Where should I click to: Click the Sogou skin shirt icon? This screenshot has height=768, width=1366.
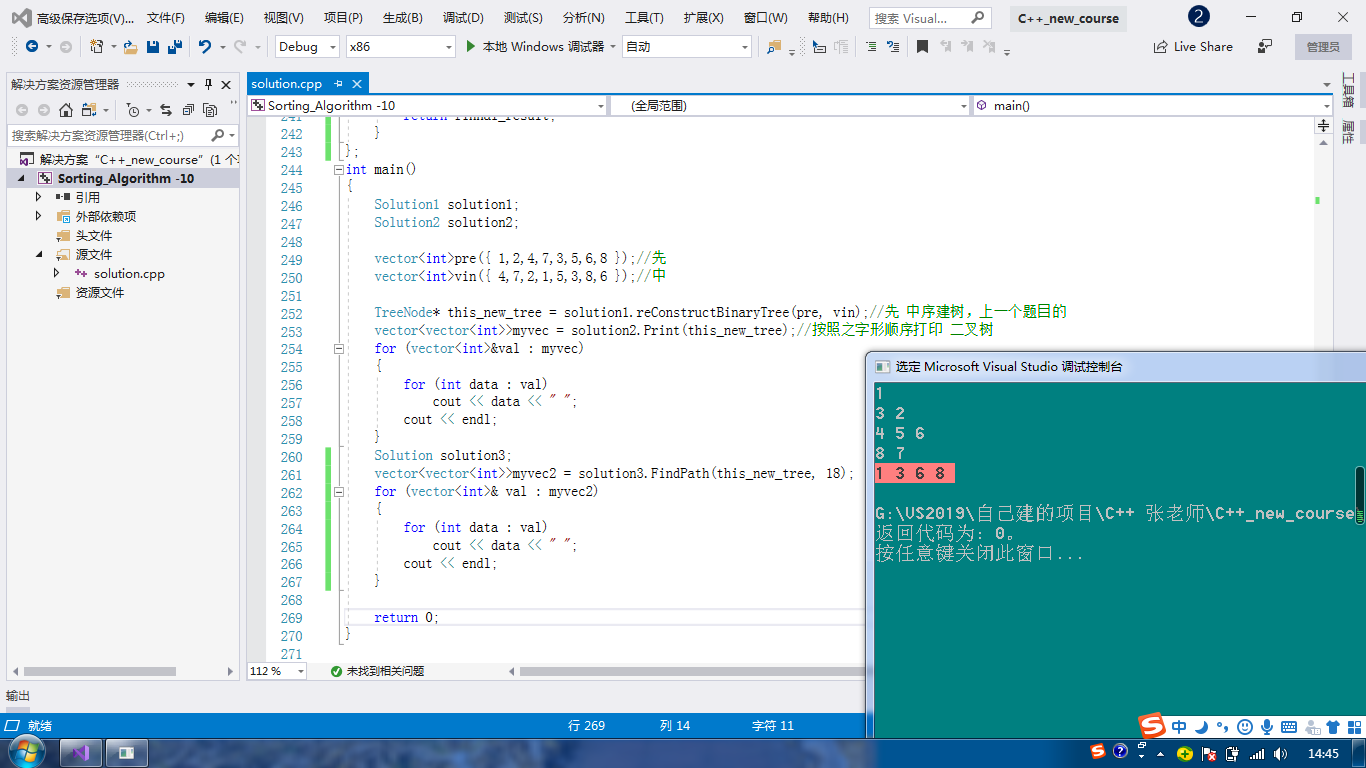(1333, 727)
